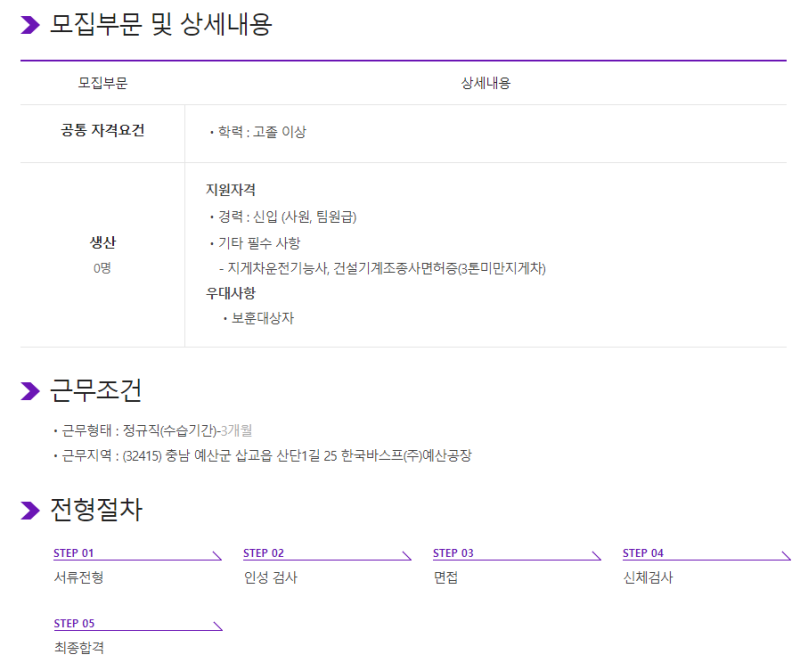800x671 pixels.
Task: Select the 상세내용 column header
Action: [x=485, y=83]
